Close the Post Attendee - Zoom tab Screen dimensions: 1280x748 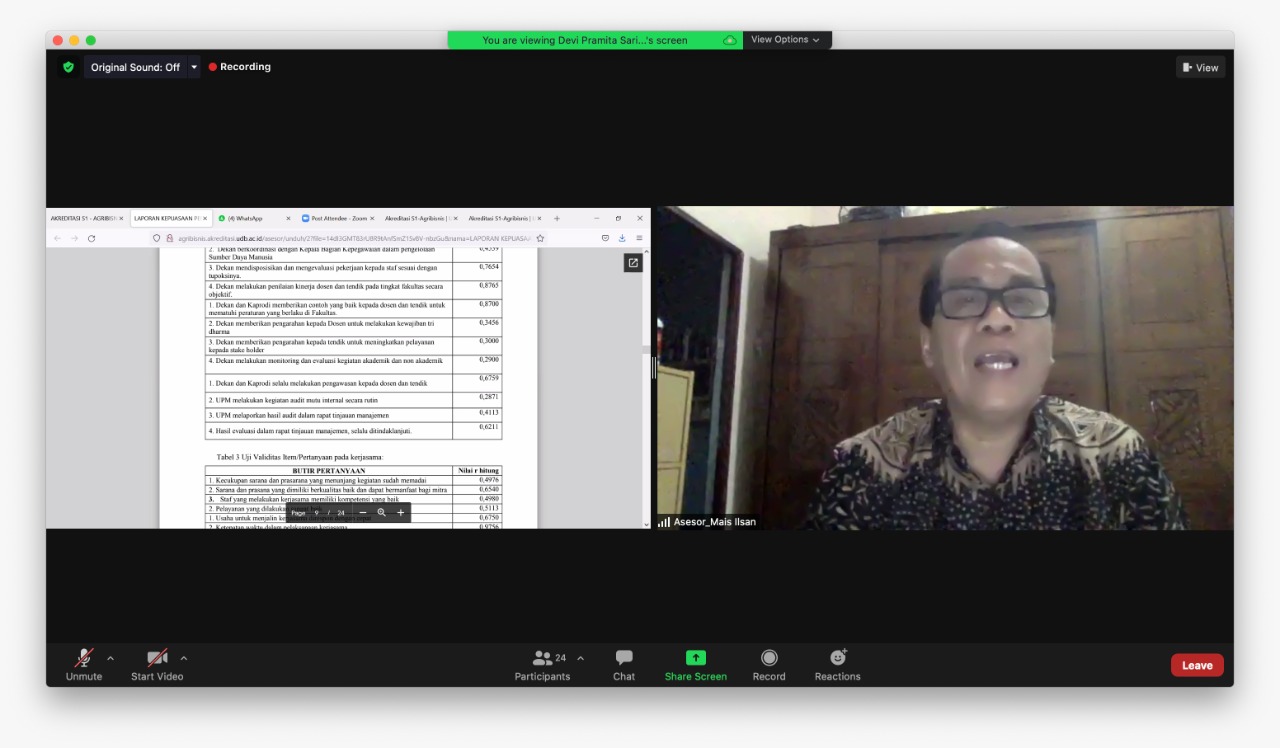pyautogui.click(x=372, y=218)
